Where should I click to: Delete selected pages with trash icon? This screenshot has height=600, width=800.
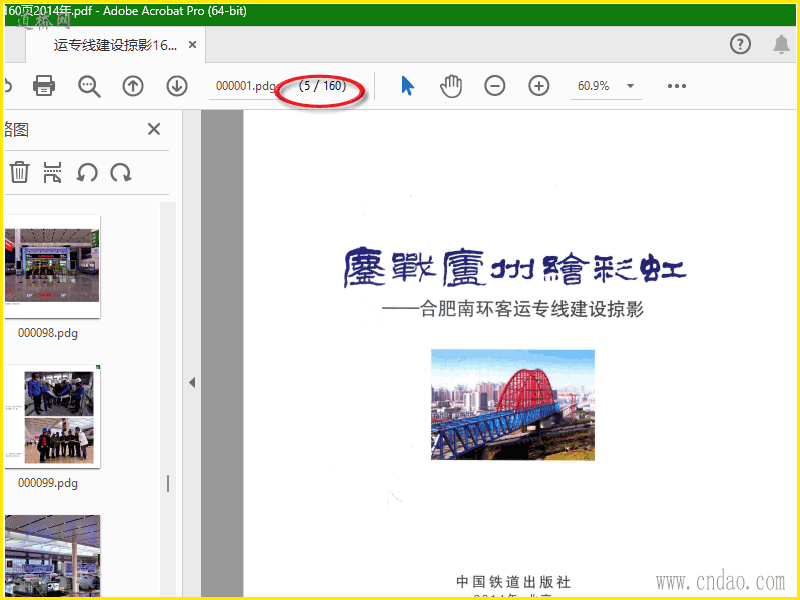point(19,172)
